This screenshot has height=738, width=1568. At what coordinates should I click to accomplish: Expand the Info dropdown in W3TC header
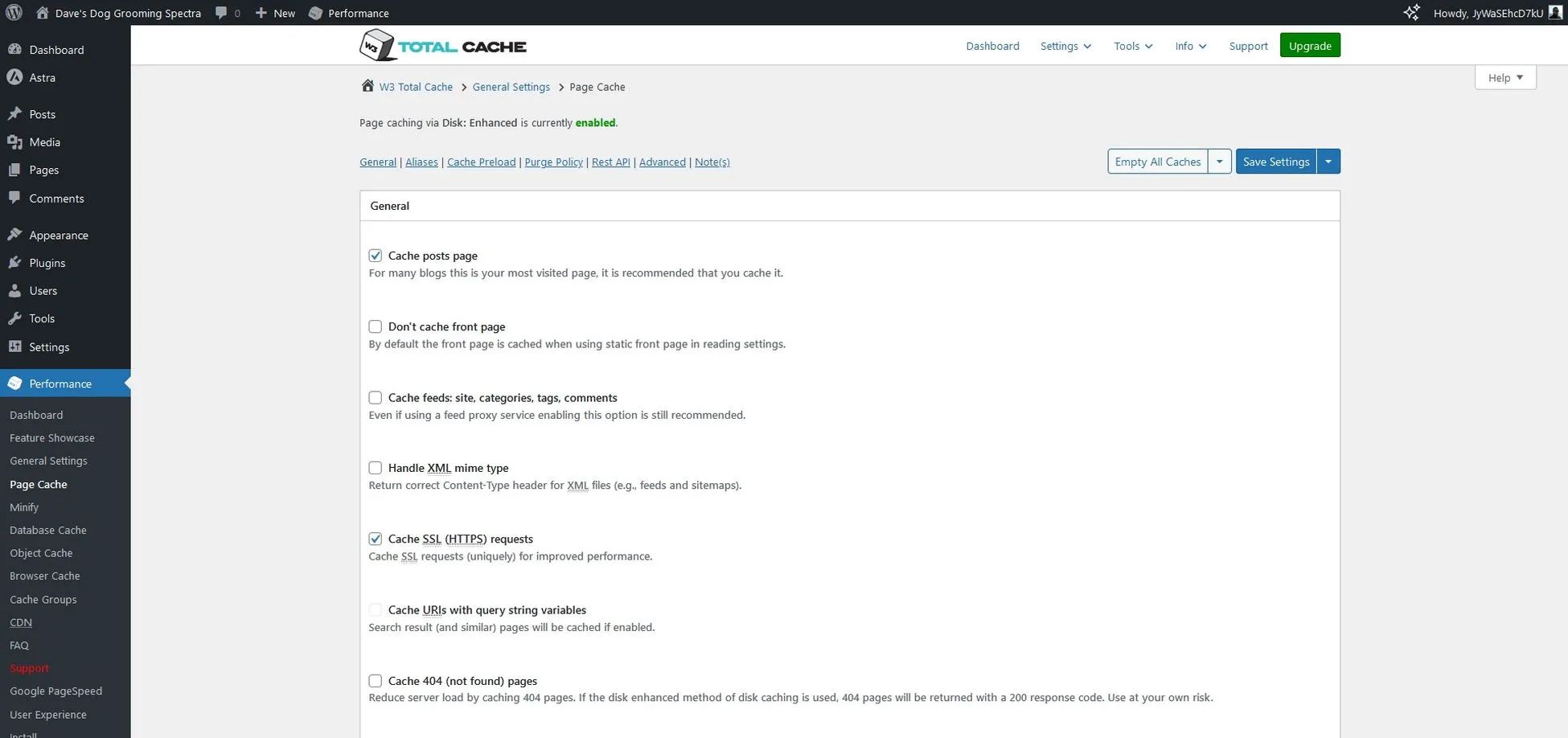[x=1191, y=46]
